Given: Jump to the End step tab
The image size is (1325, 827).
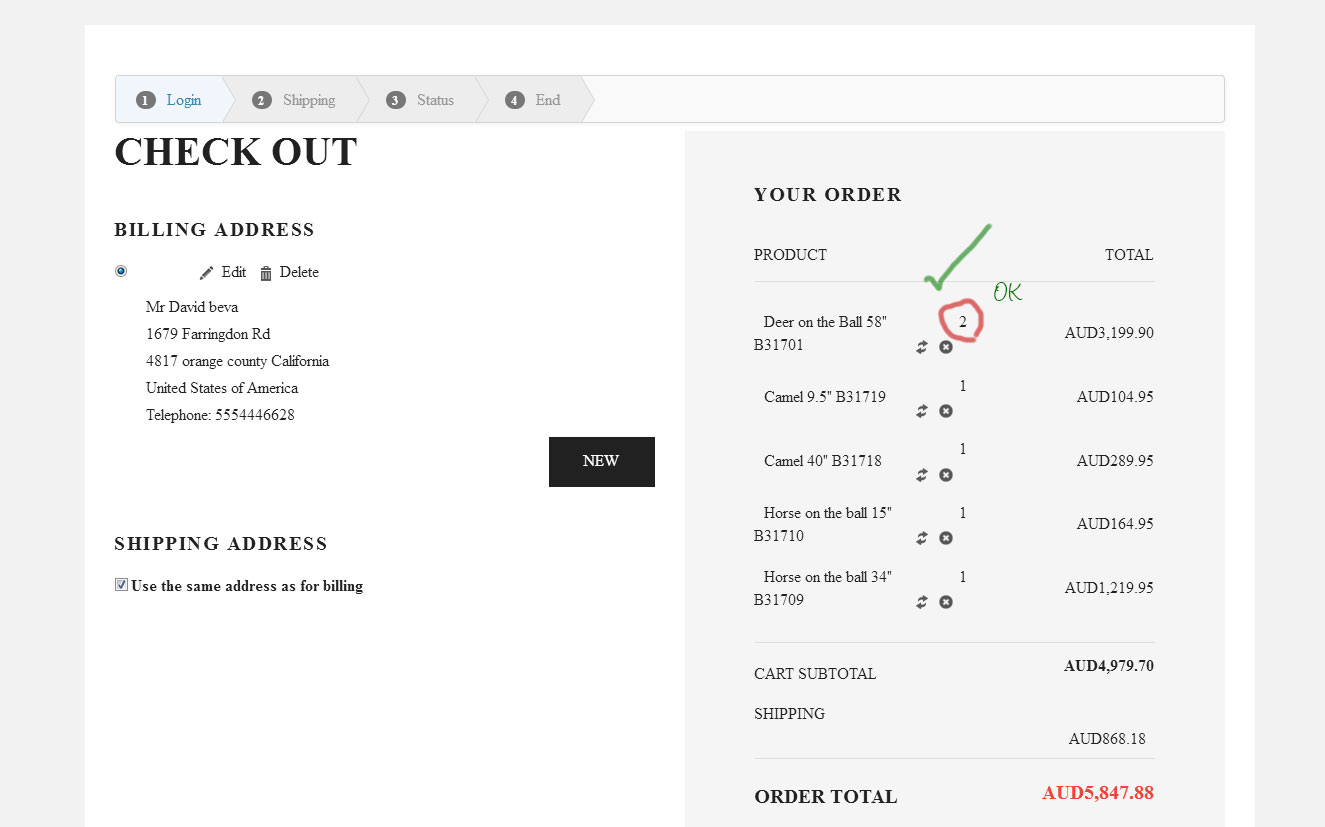Looking at the screenshot, I should 534,100.
